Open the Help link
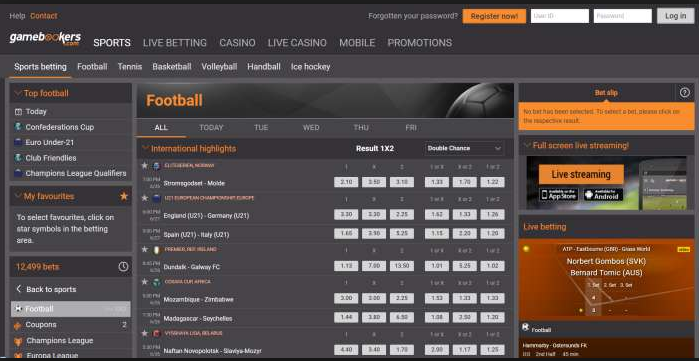 coord(17,16)
